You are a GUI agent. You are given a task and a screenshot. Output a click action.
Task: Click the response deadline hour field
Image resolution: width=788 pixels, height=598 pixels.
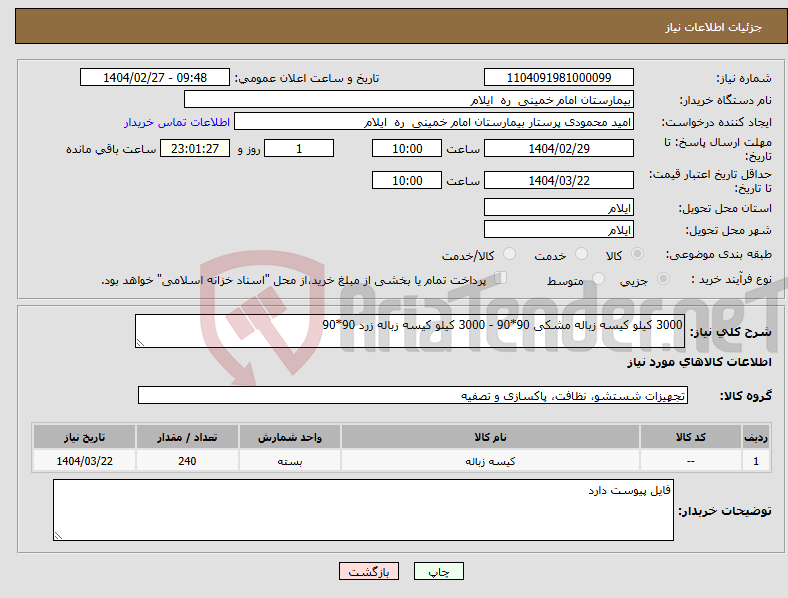(x=407, y=148)
